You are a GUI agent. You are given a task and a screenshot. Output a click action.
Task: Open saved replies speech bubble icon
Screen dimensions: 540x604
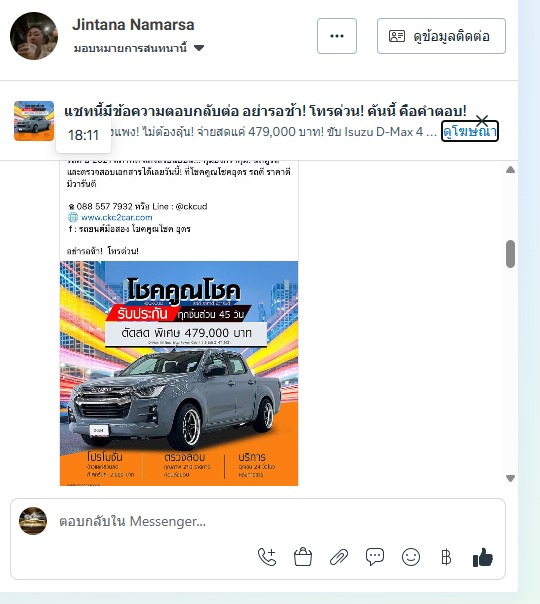click(375, 557)
